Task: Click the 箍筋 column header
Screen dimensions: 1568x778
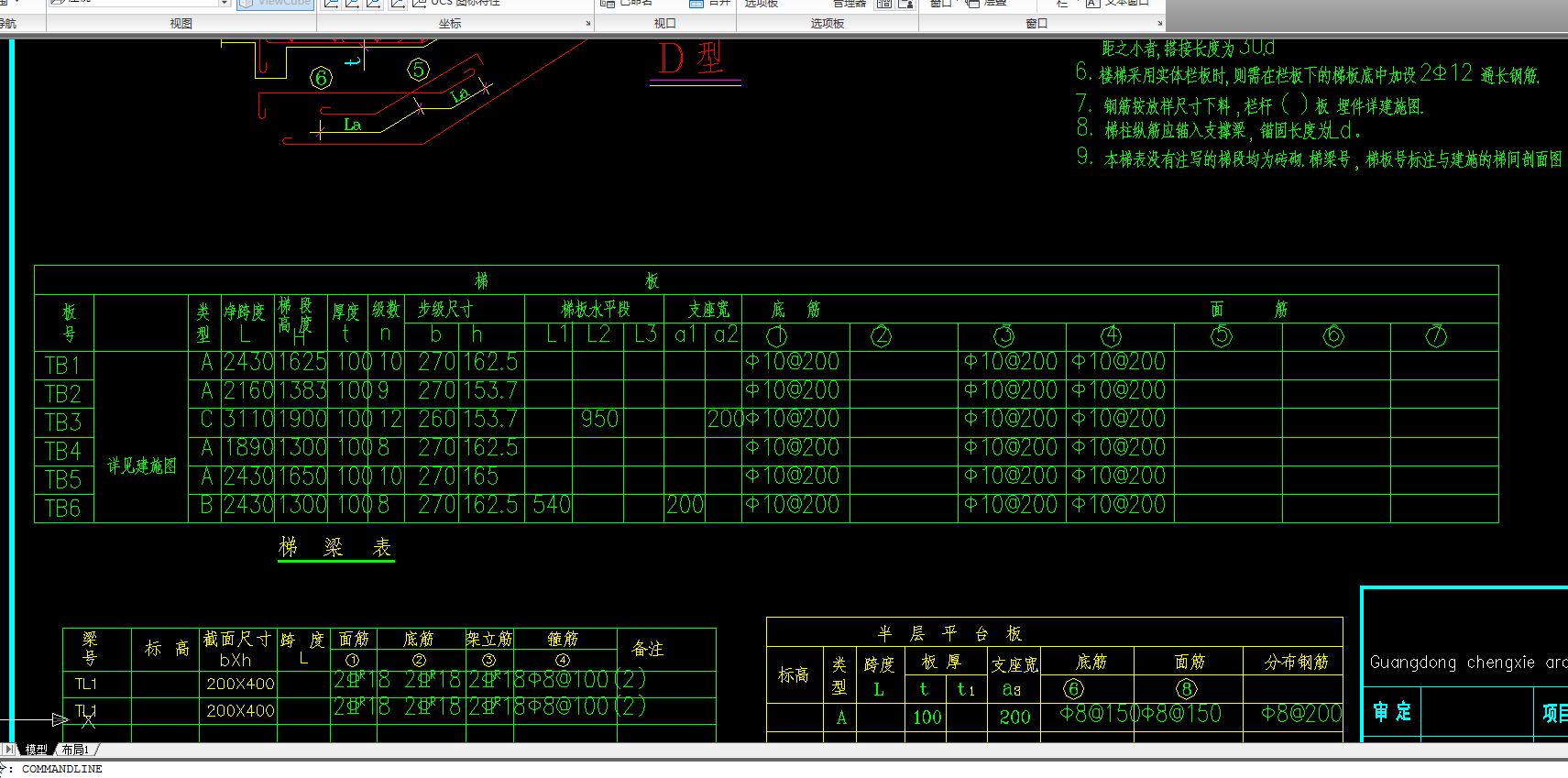Action: point(563,639)
